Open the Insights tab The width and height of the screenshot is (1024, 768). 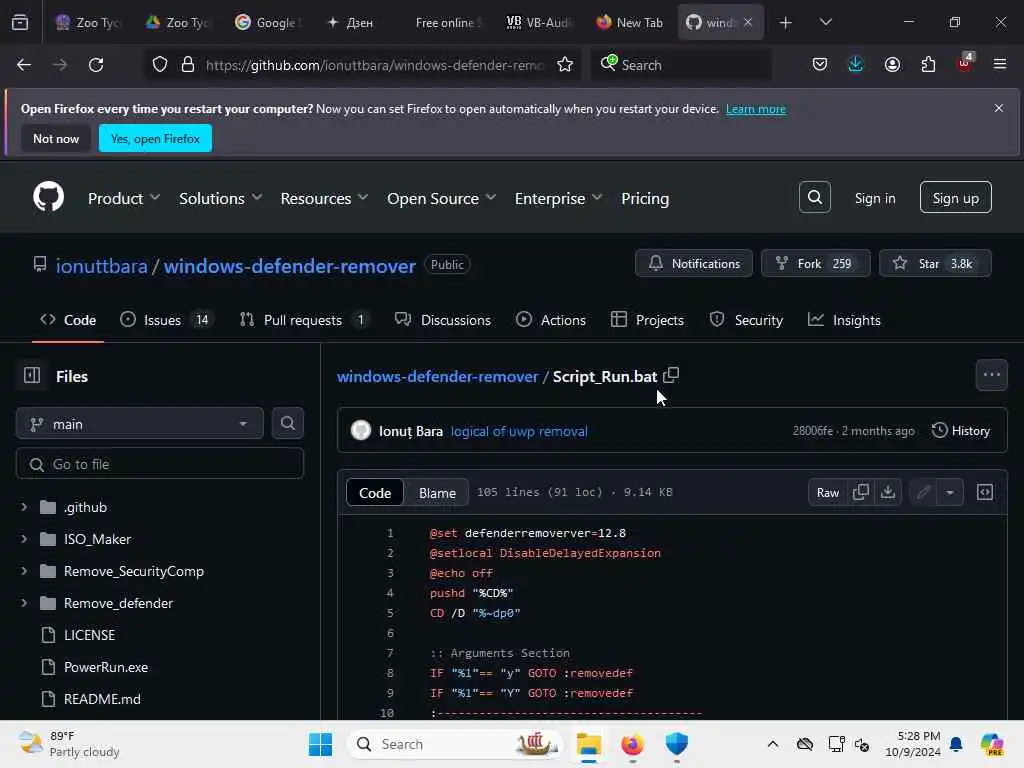click(x=844, y=320)
